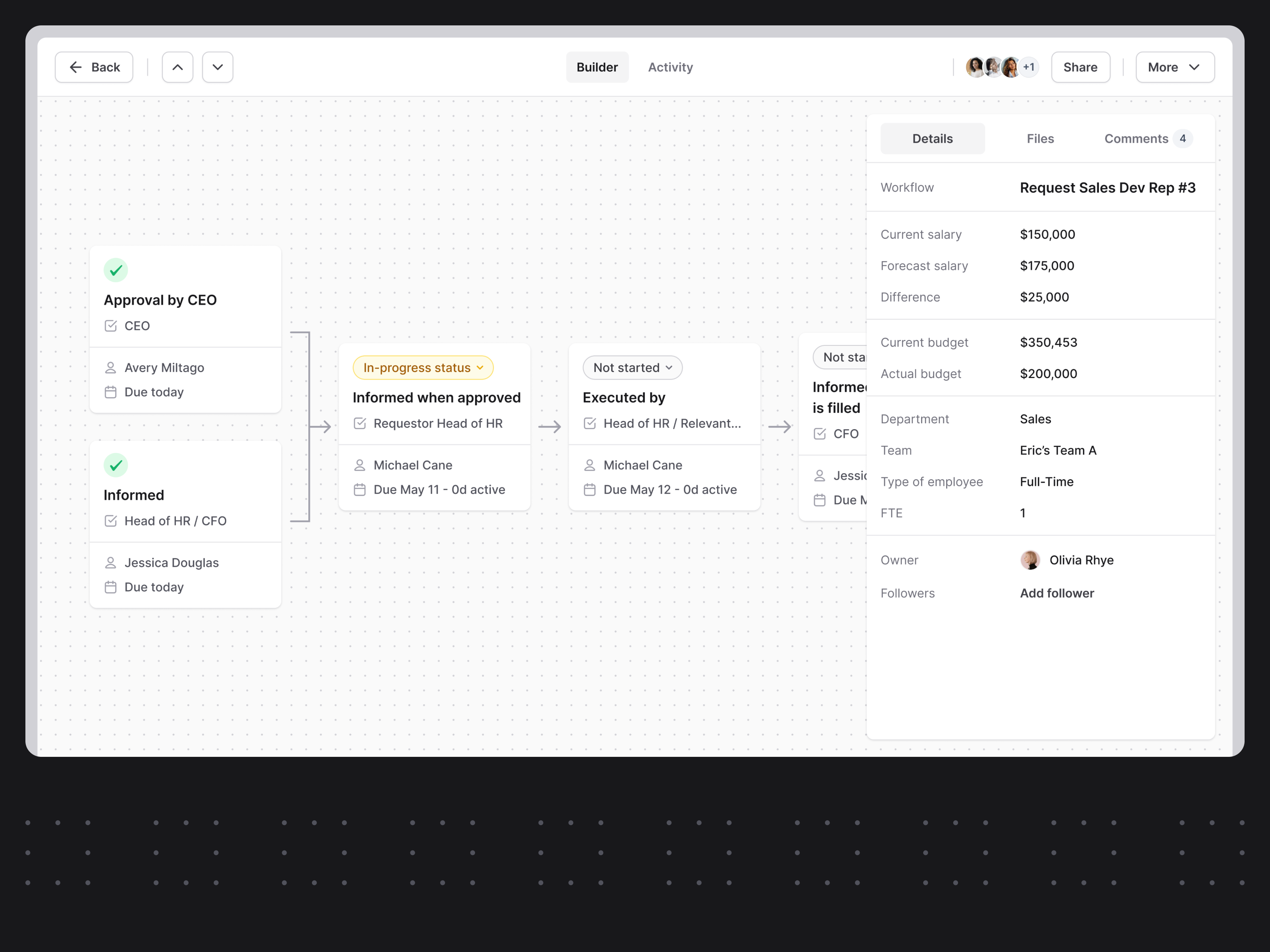Click calendar icon beside Due May 12
Viewport: 1270px width, 952px height.
click(x=590, y=489)
